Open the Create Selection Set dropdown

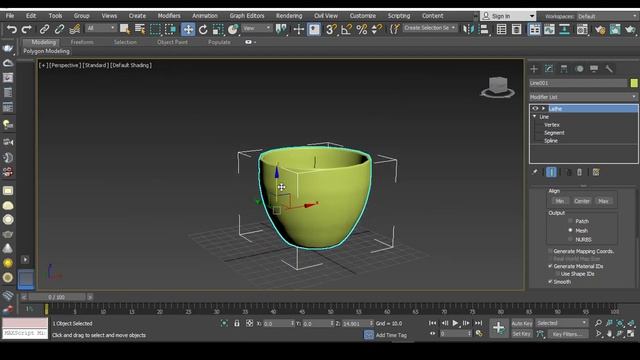[429, 28]
